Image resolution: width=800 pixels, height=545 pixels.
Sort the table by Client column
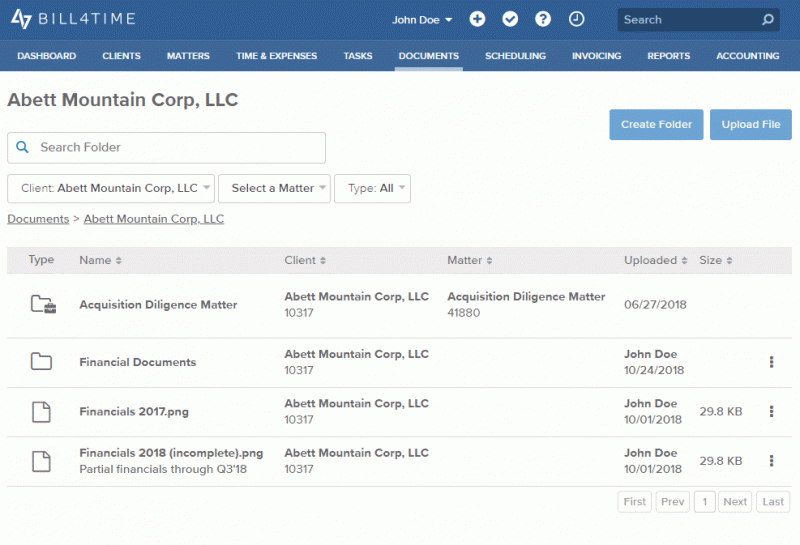click(305, 260)
